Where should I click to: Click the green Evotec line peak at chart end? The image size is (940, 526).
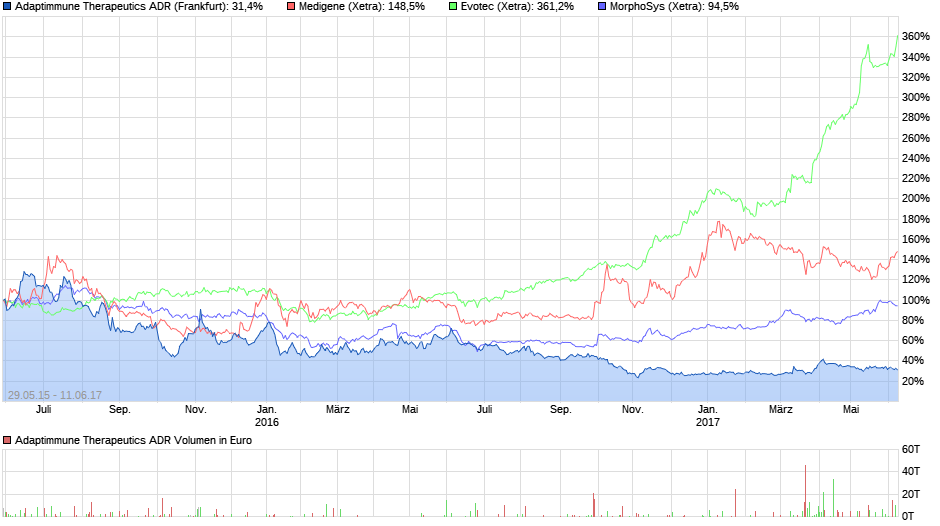coord(897,35)
